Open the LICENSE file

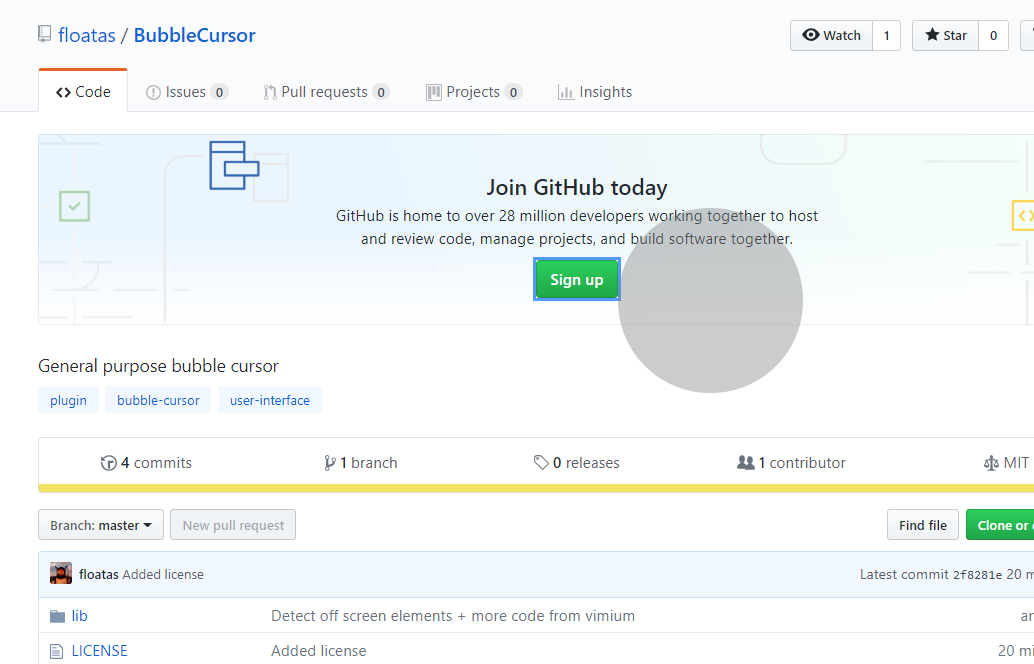click(x=100, y=651)
